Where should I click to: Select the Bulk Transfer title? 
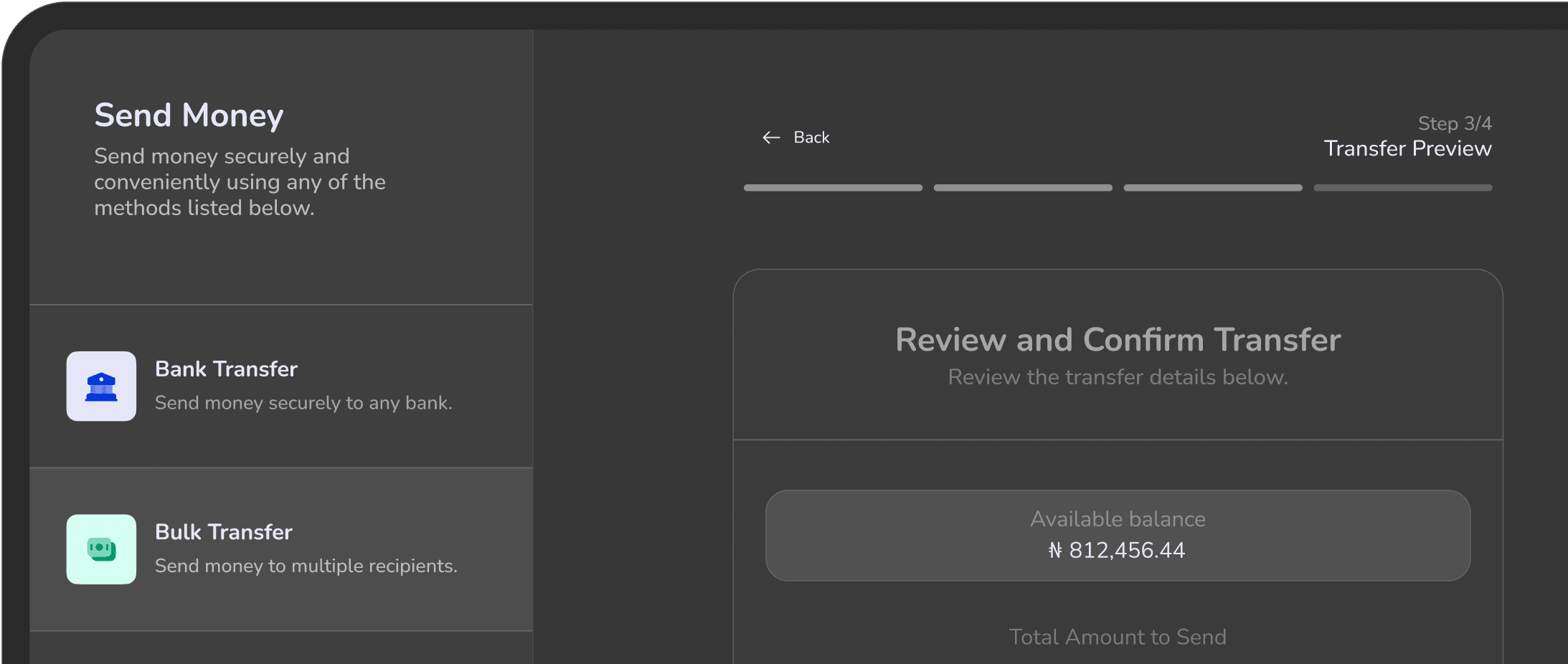[x=224, y=532]
